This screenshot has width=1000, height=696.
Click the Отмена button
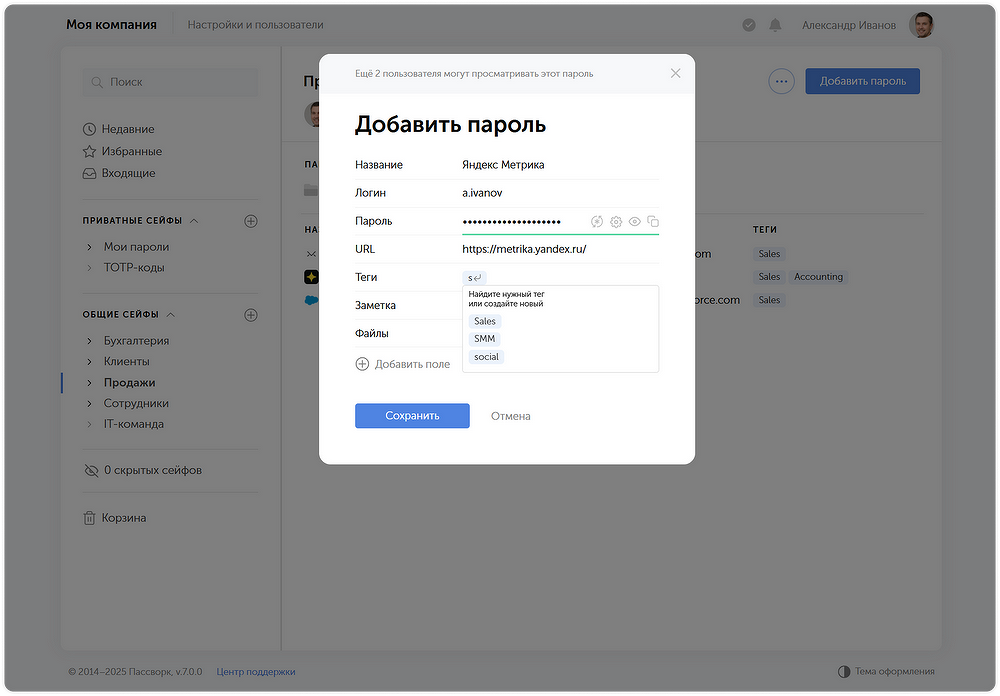(x=510, y=416)
